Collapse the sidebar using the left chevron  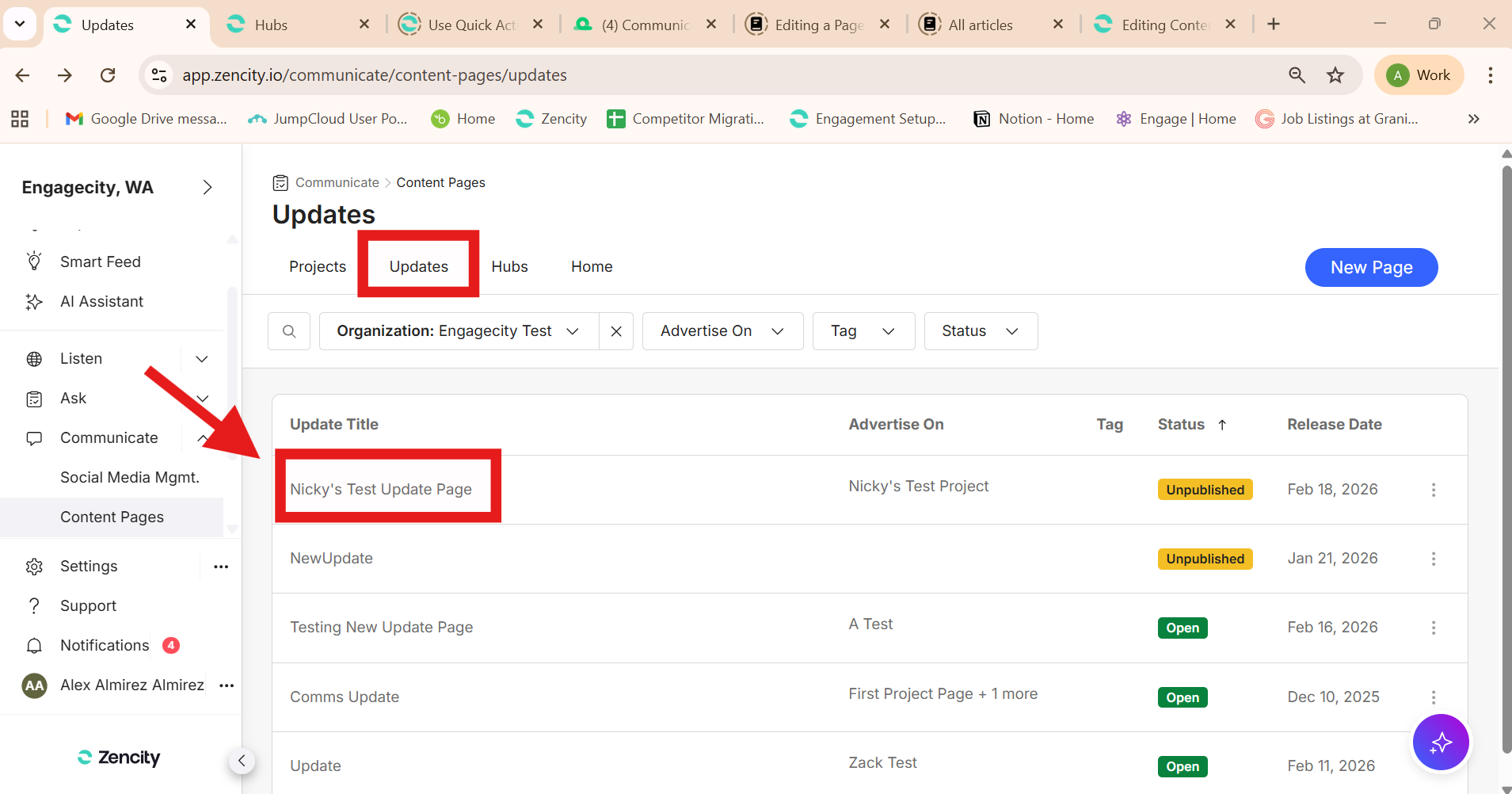(x=242, y=761)
